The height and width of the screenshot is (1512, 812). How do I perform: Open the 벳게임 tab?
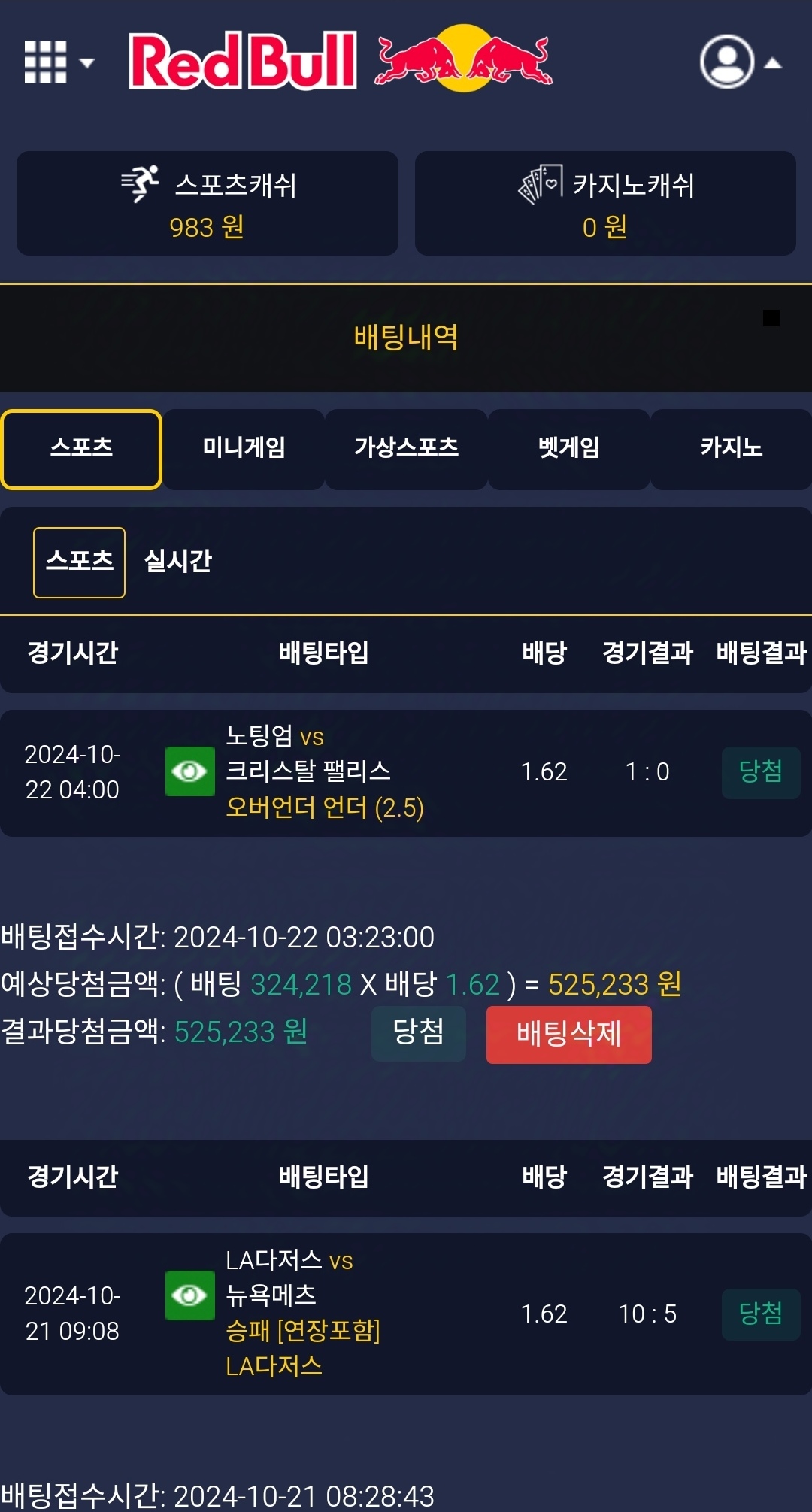click(x=568, y=449)
